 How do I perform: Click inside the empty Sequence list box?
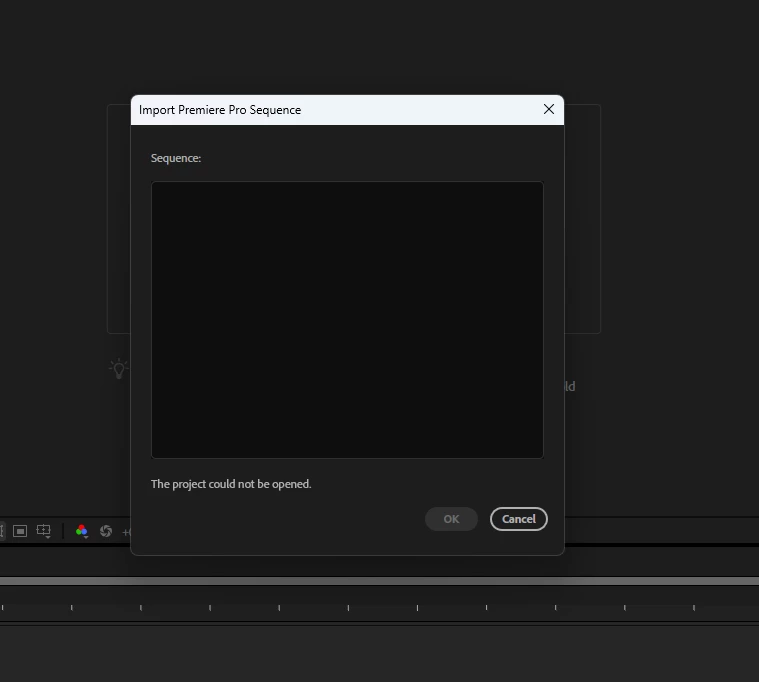tap(347, 319)
